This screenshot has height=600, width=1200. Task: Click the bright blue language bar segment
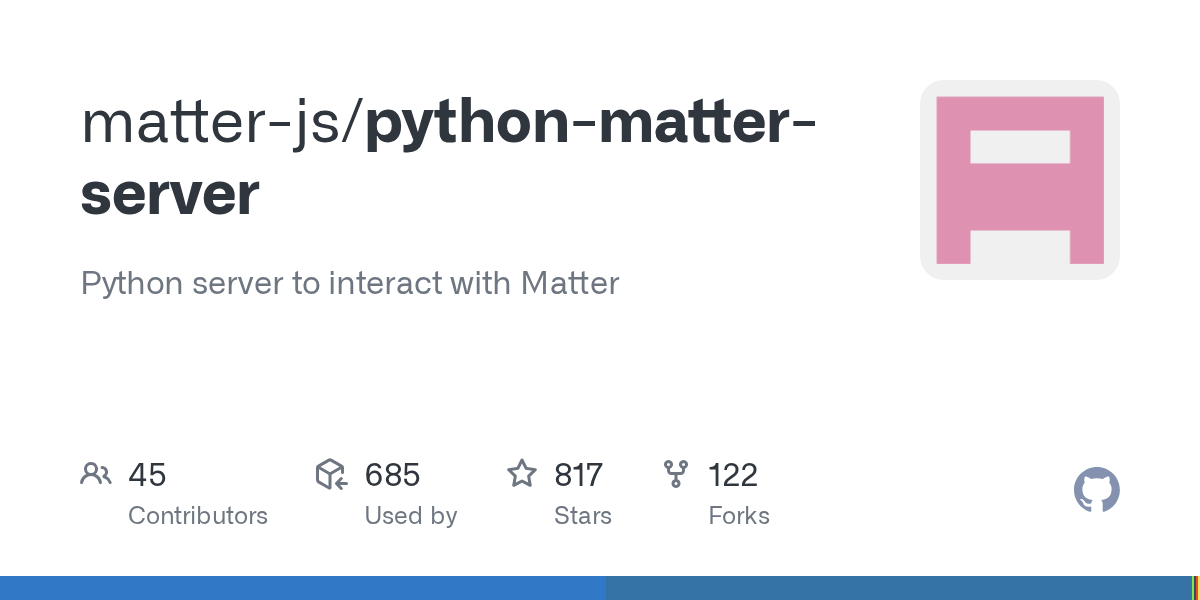click(x=302, y=588)
